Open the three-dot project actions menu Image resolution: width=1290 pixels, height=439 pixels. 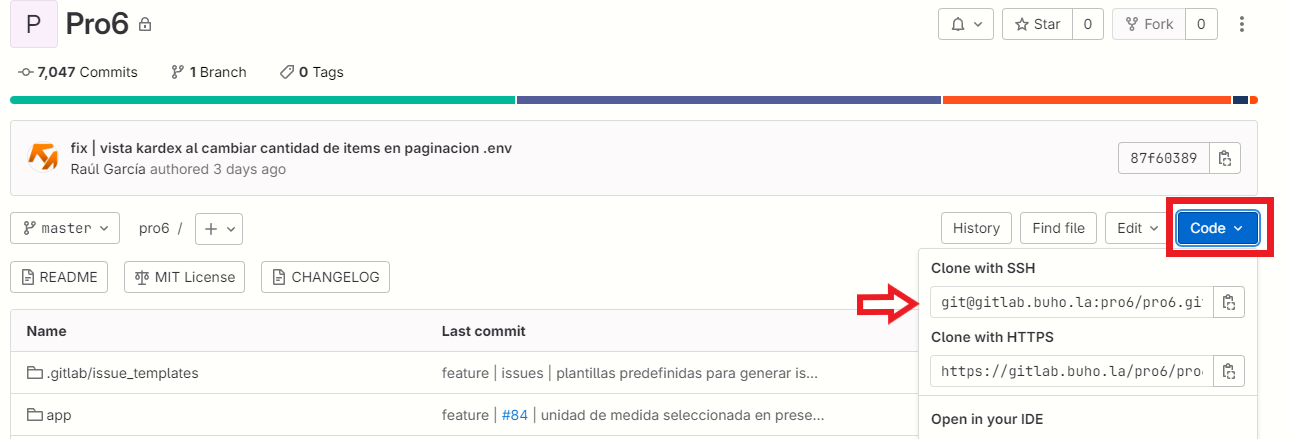point(1242,24)
